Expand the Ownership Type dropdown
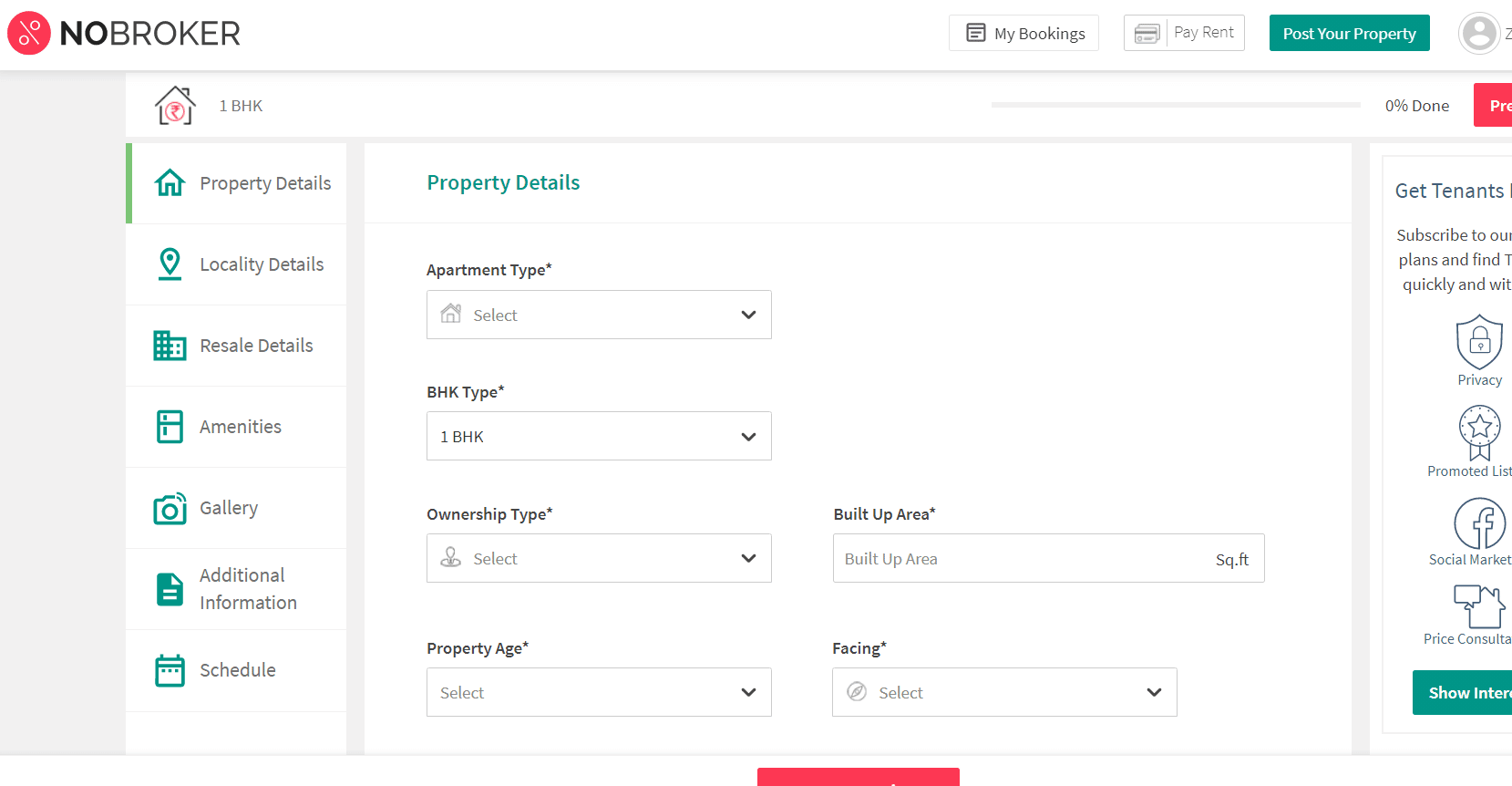Image resolution: width=1512 pixels, height=786 pixels. pyautogui.click(x=599, y=559)
